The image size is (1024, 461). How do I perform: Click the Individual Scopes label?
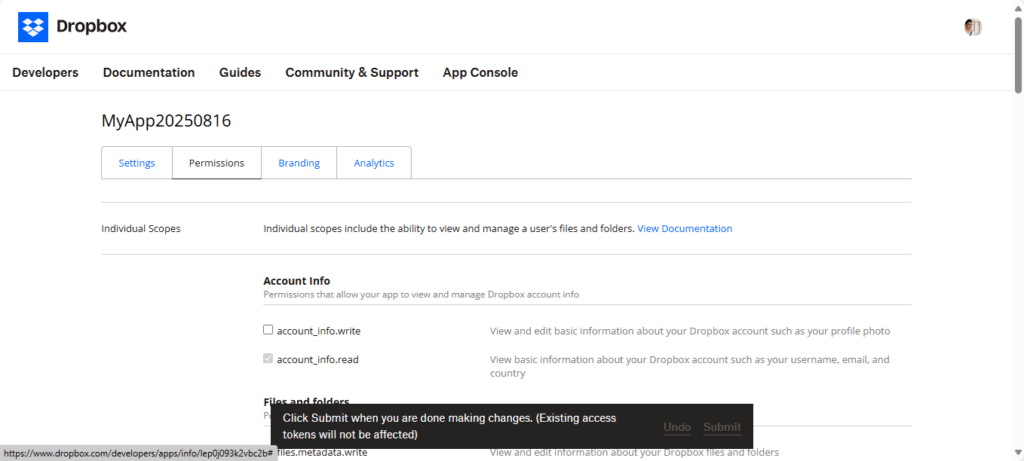tap(141, 229)
